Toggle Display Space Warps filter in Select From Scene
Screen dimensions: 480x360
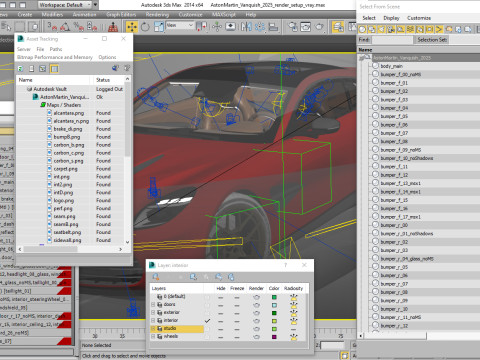[410, 30]
